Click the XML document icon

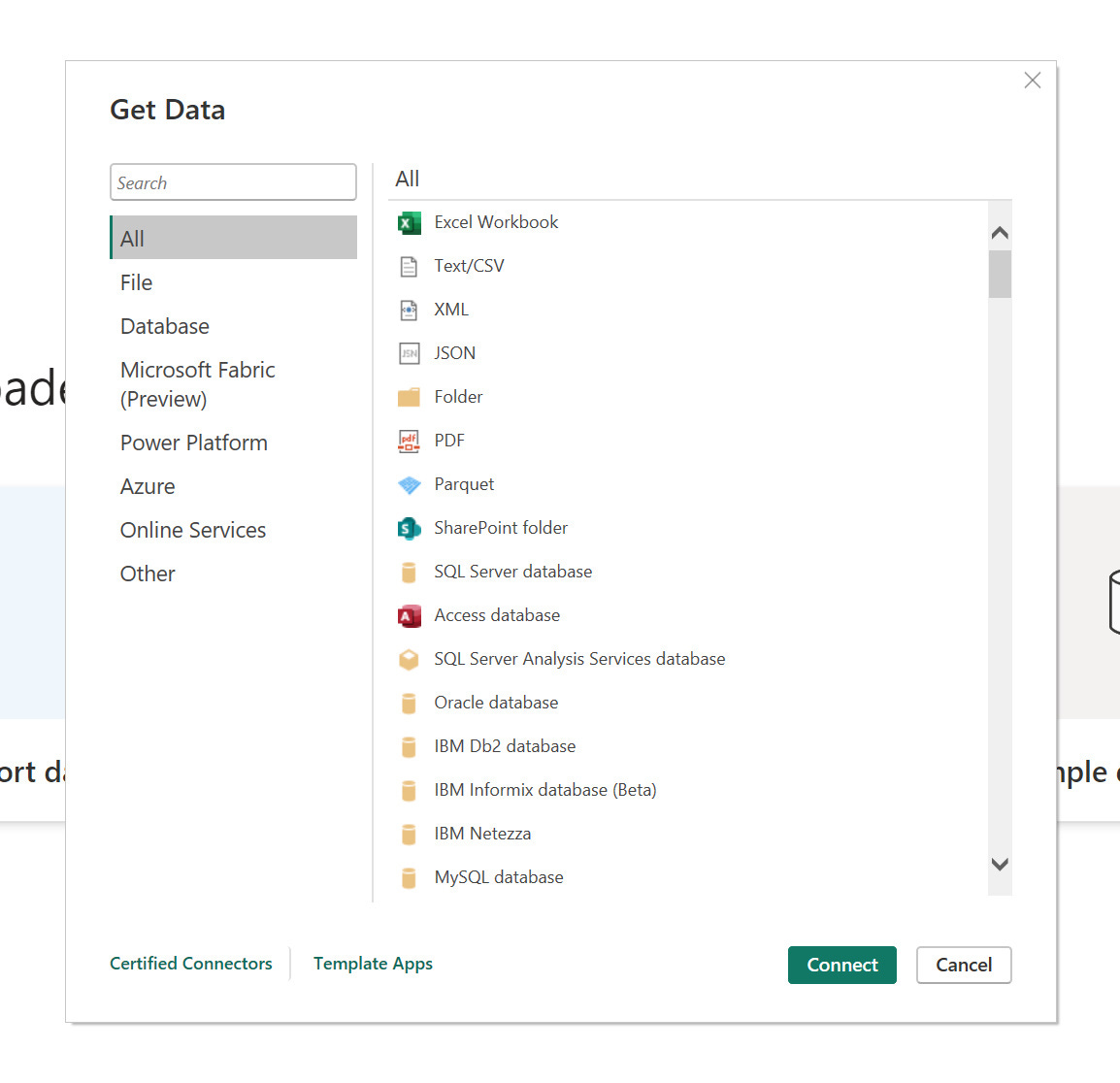[x=409, y=310]
